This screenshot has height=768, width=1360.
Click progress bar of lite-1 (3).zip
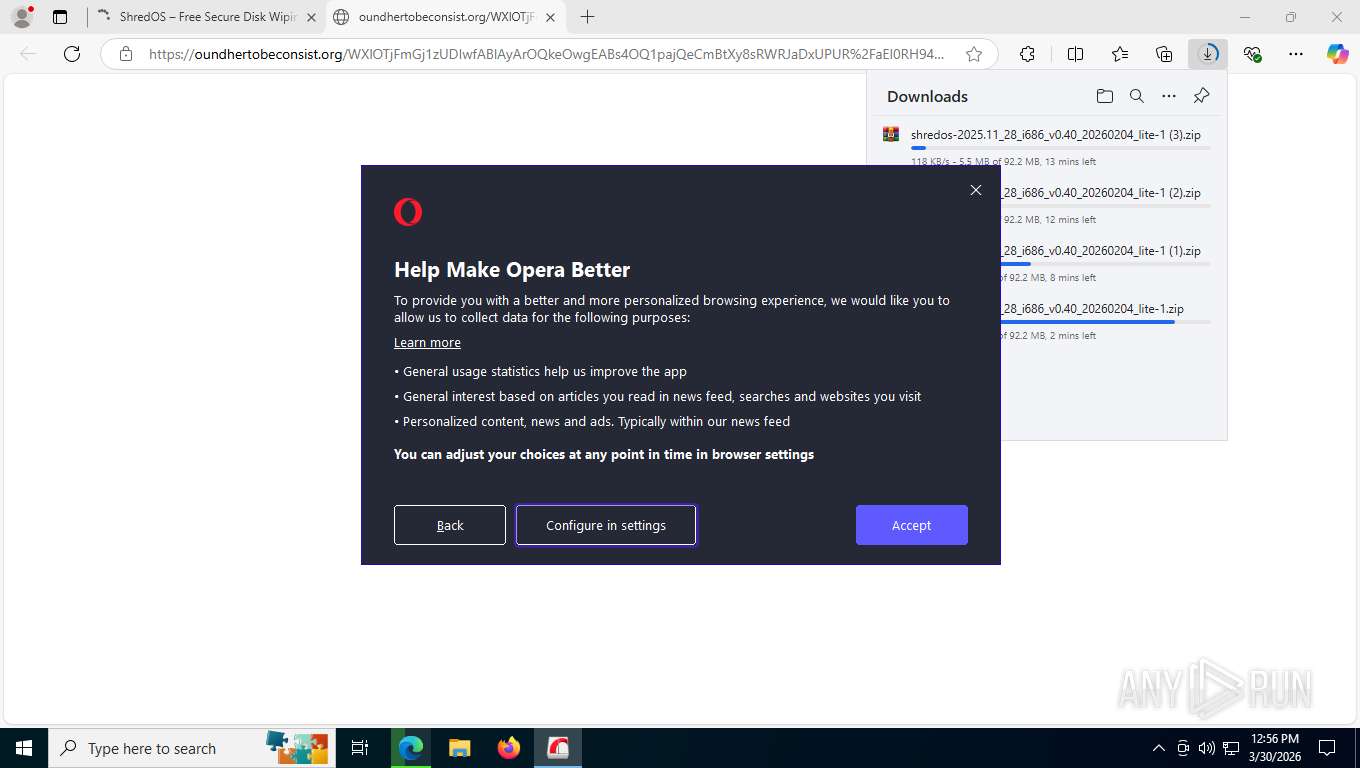[1060, 148]
